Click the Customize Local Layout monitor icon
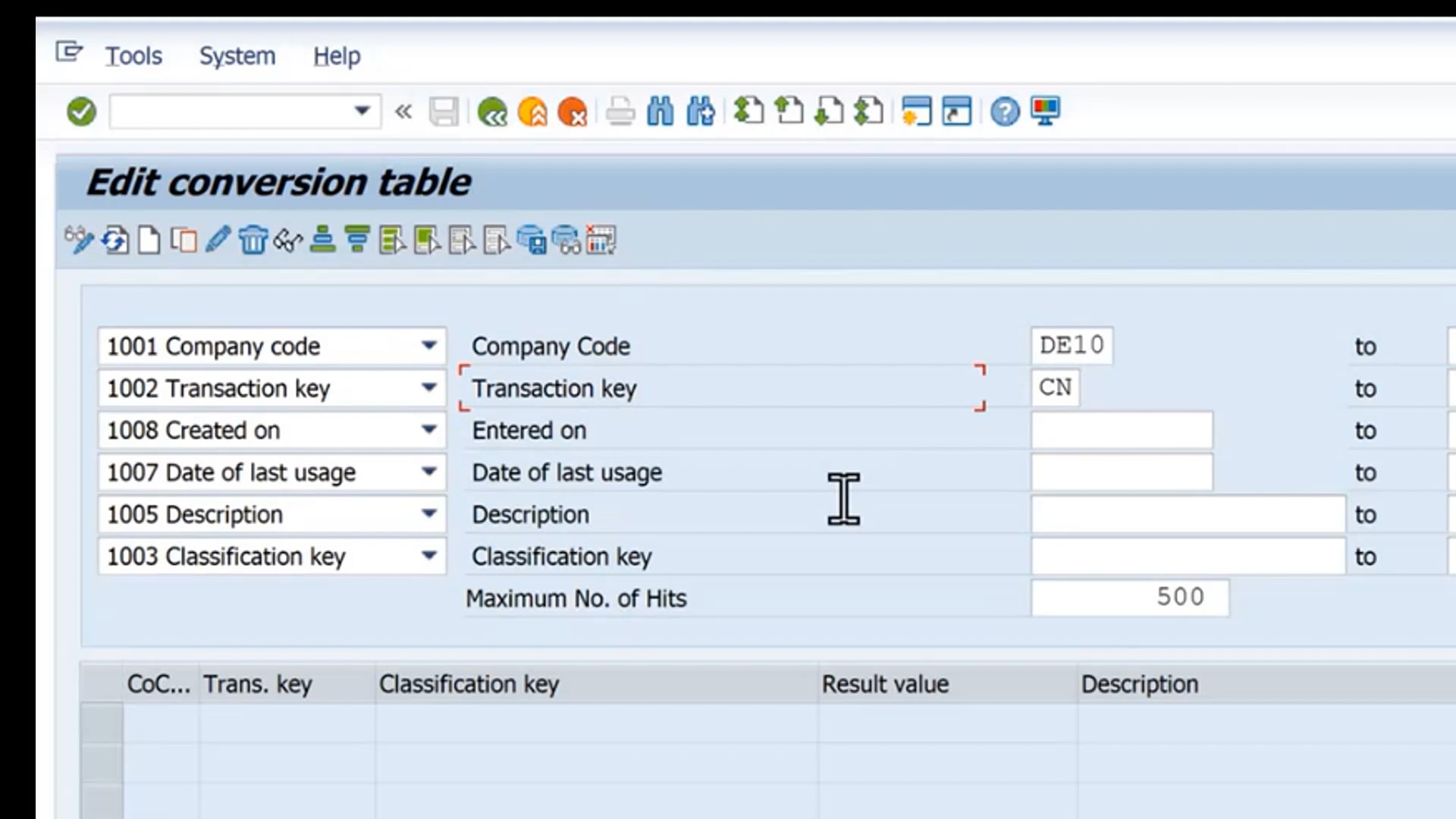The image size is (1456, 819). coord(1046,111)
